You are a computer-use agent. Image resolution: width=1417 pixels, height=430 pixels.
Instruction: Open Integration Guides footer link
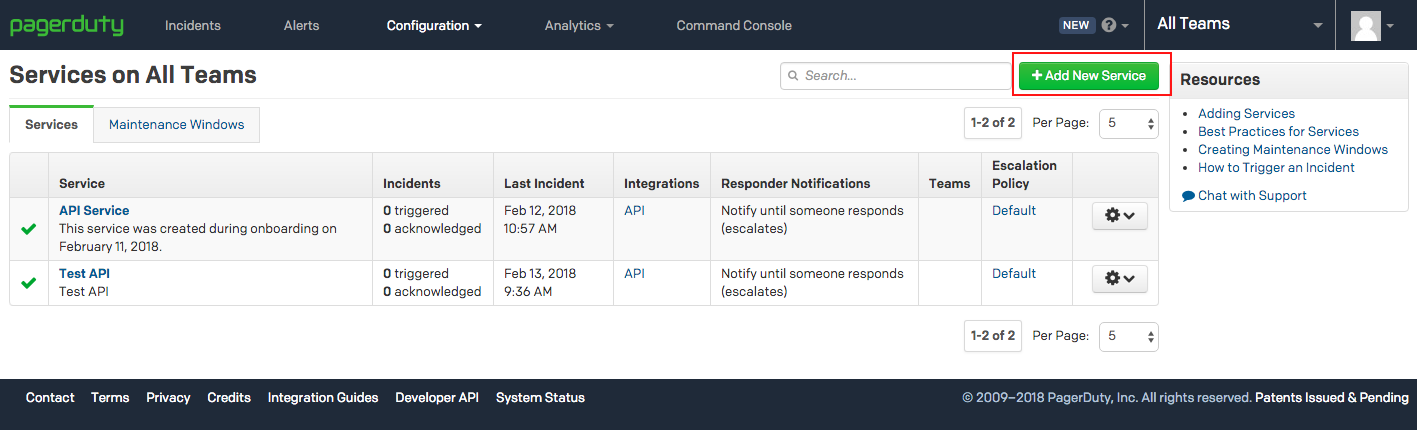[323, 397]
